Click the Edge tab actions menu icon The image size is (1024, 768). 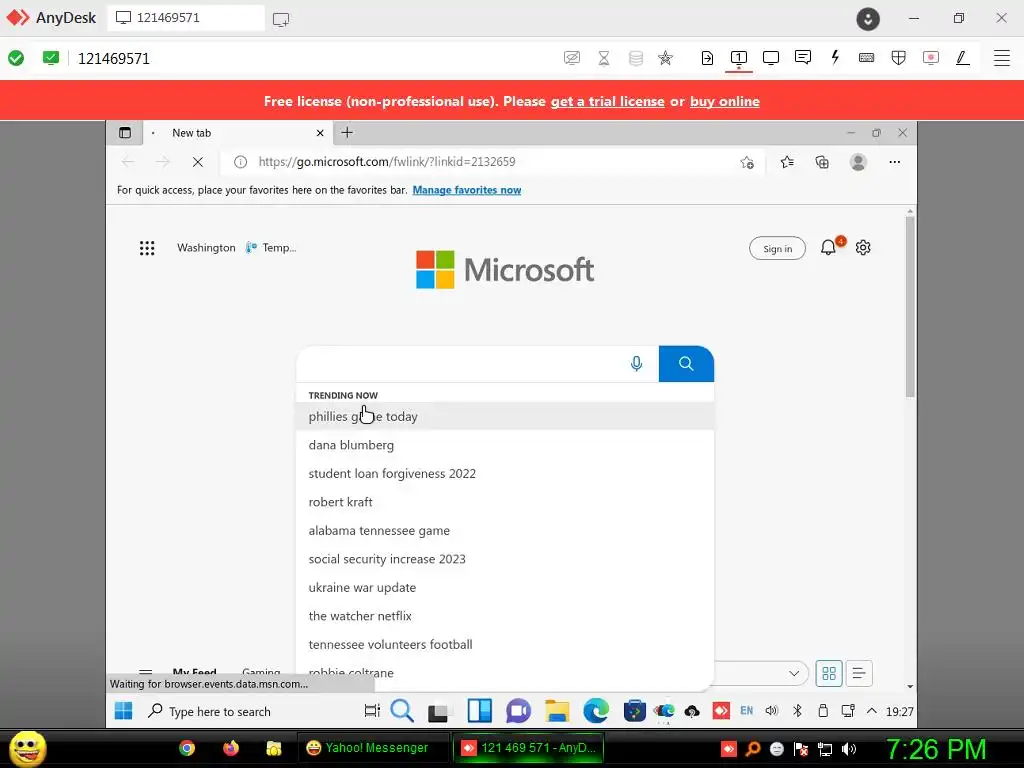[125, 133]
